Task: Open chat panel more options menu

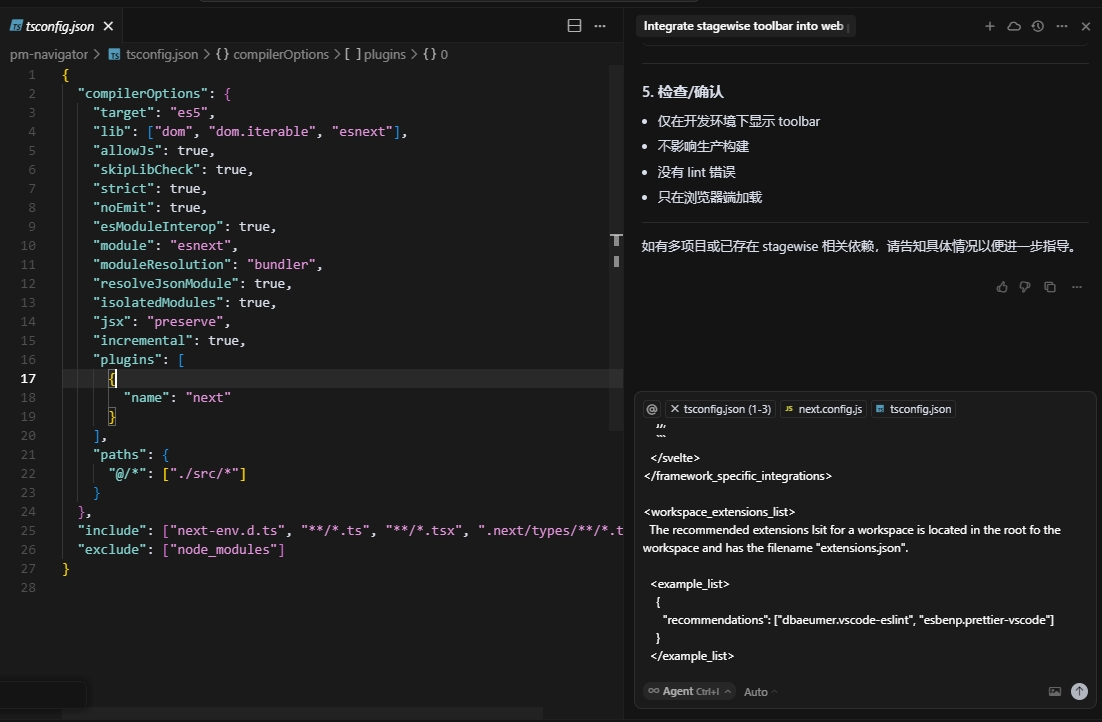Action: [x=1061, y=26]
